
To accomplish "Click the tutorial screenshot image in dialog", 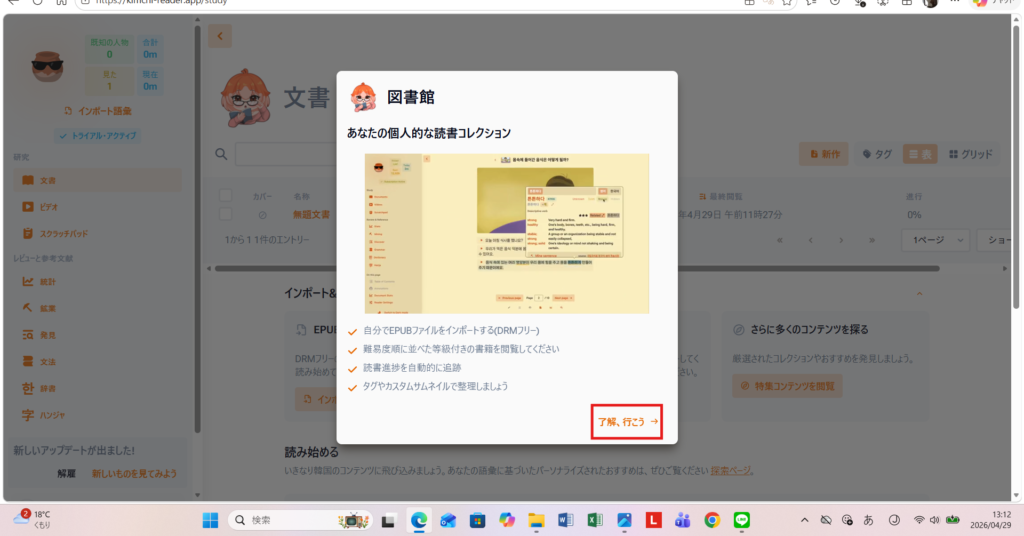I will click(x=507, y=234).
